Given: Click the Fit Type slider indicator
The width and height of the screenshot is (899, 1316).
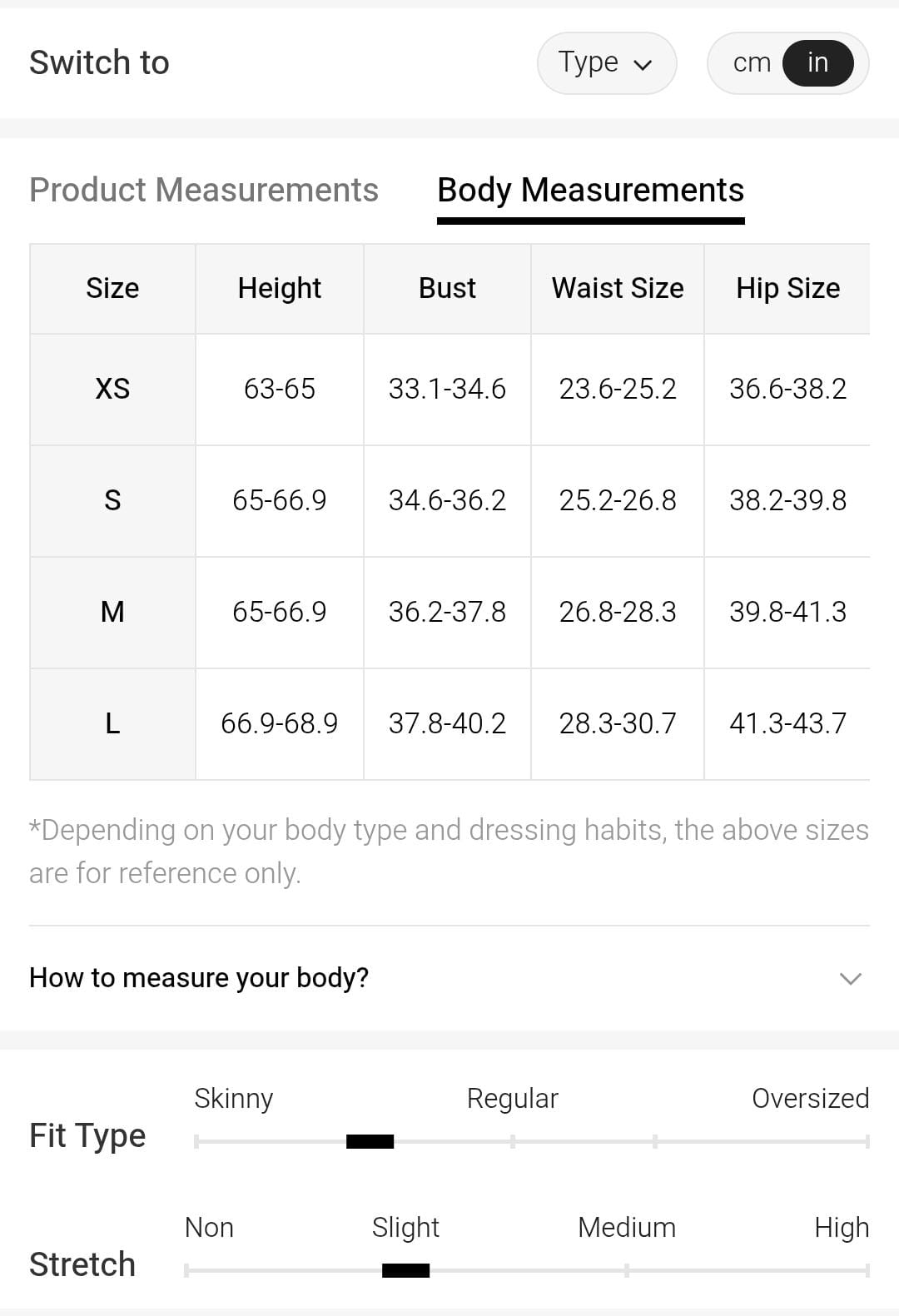Looking at the screenshot, I should (370, 1141).
